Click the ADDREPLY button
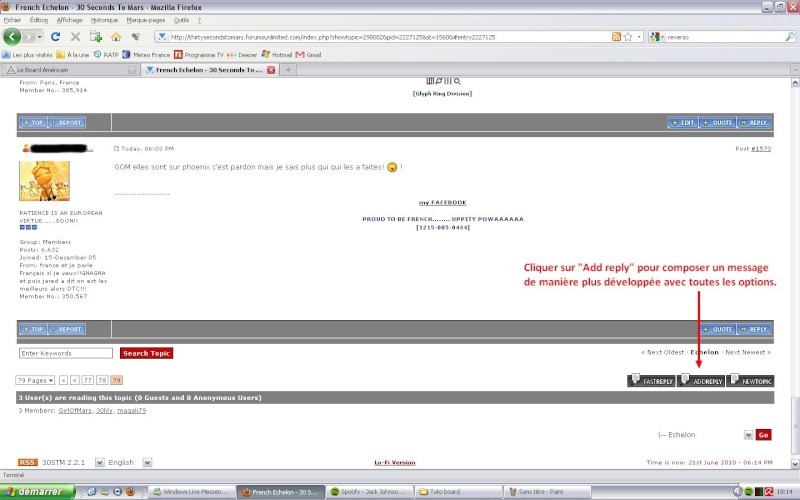Viewport: 800px width, 500px height. [701, 381]
